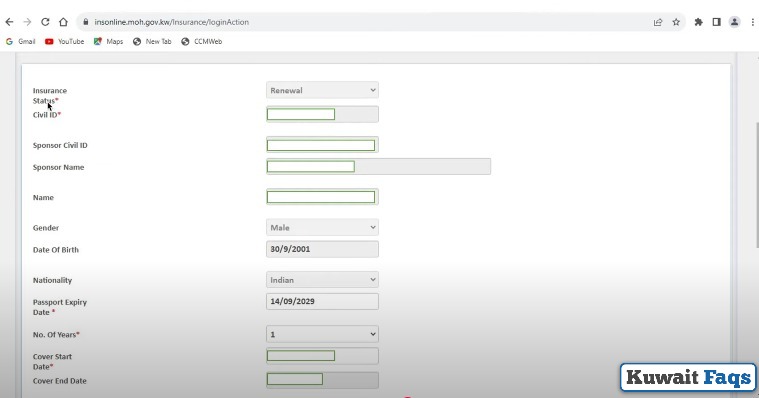Open Nationality dropdown showing Indian
Screen dimensions: 759x398
[322, 279]
